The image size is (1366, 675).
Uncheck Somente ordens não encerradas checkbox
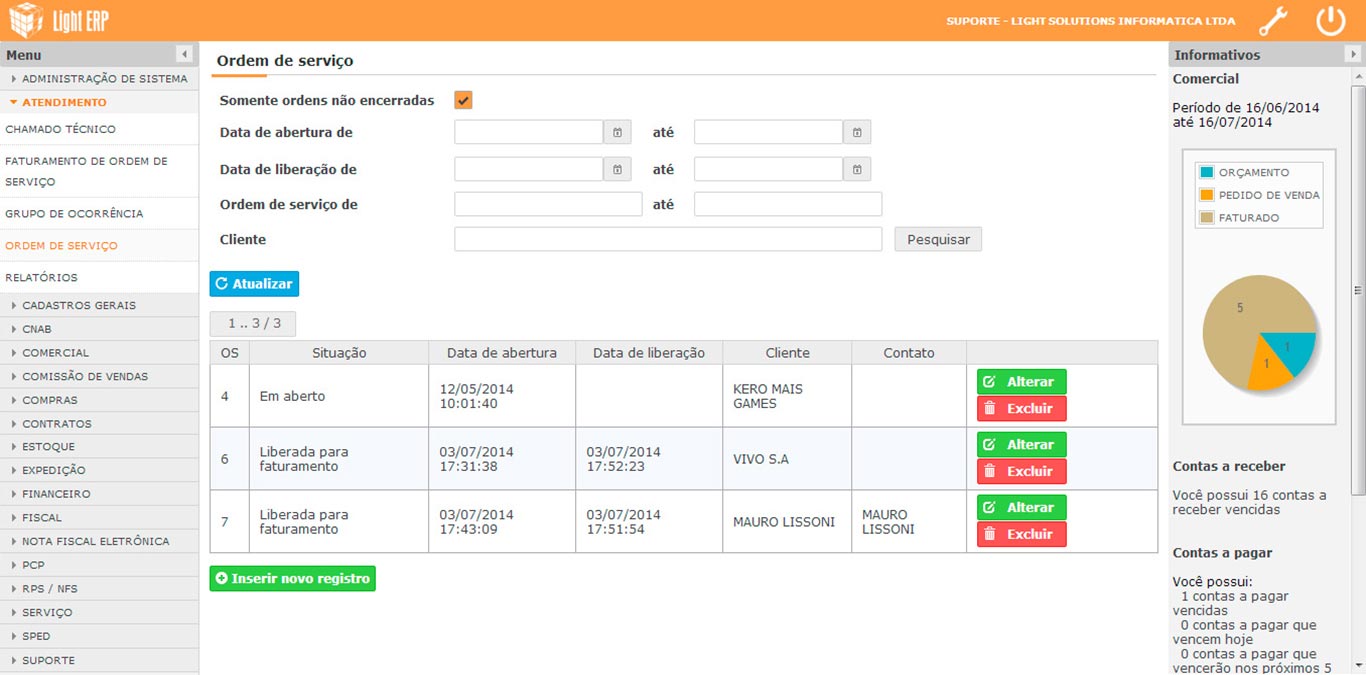tap(463, 100)
